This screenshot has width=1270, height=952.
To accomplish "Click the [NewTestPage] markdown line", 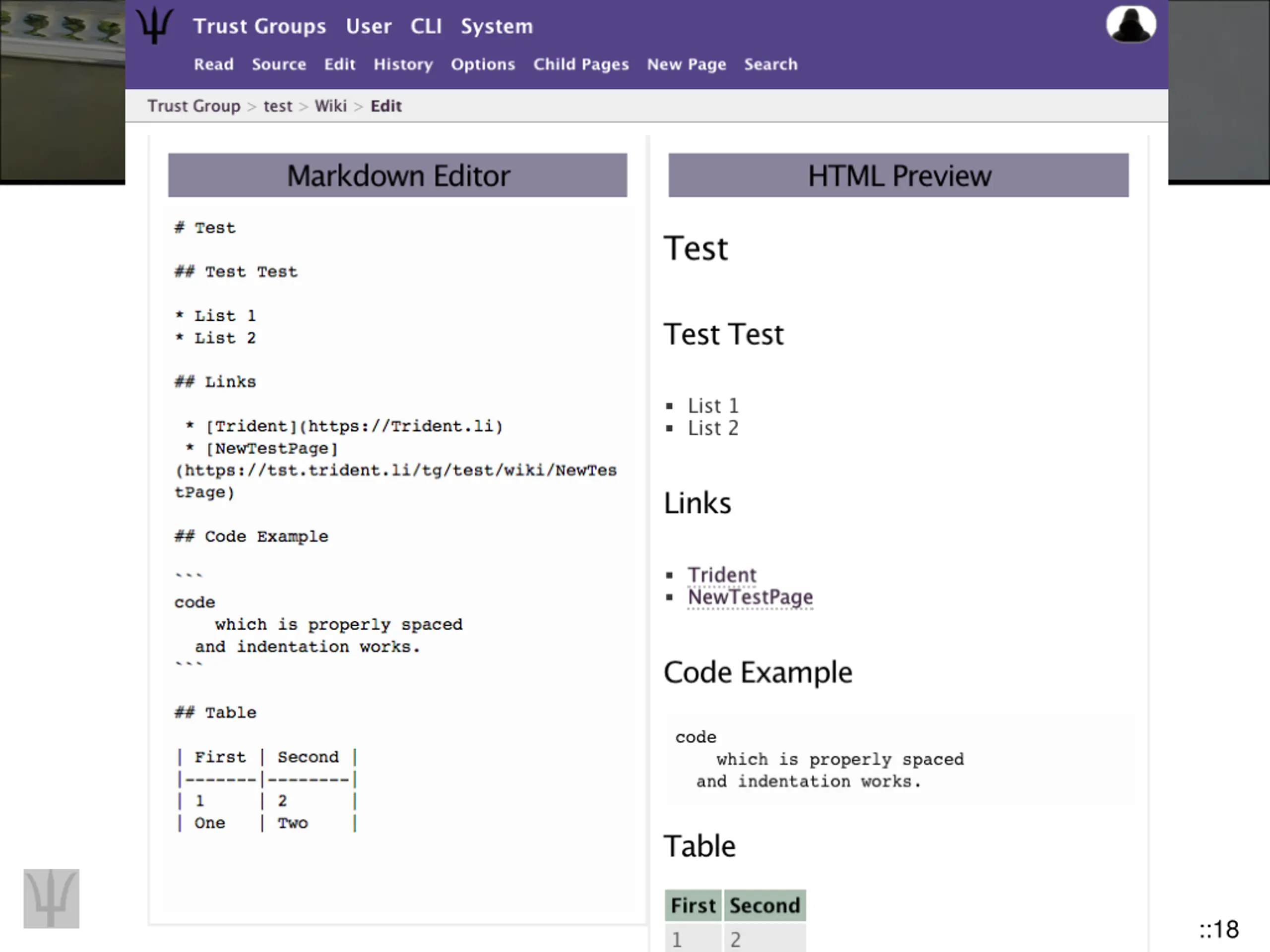I will pos(262,449).
